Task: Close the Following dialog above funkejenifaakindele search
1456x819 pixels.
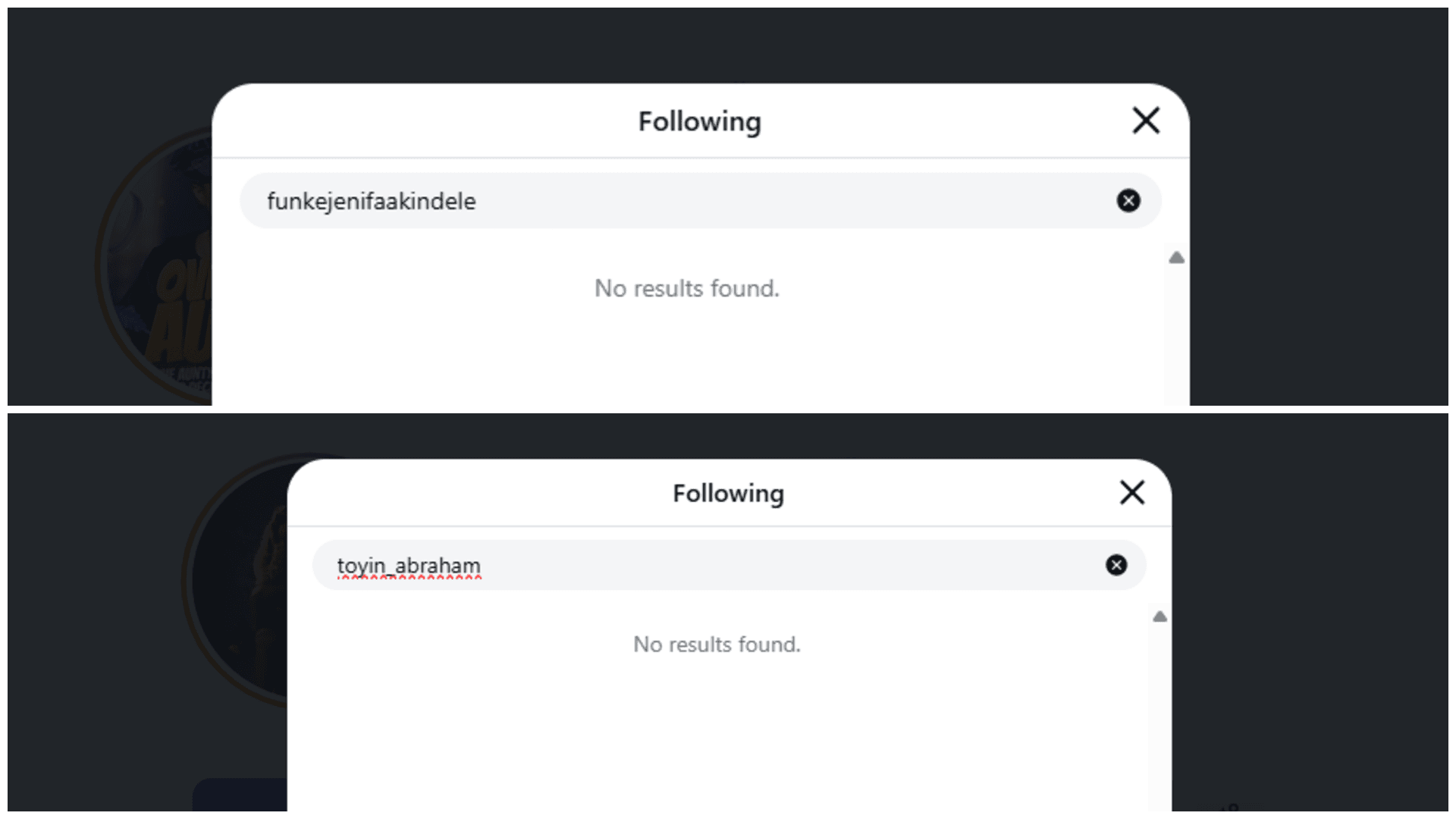Action: [1146, 121]
